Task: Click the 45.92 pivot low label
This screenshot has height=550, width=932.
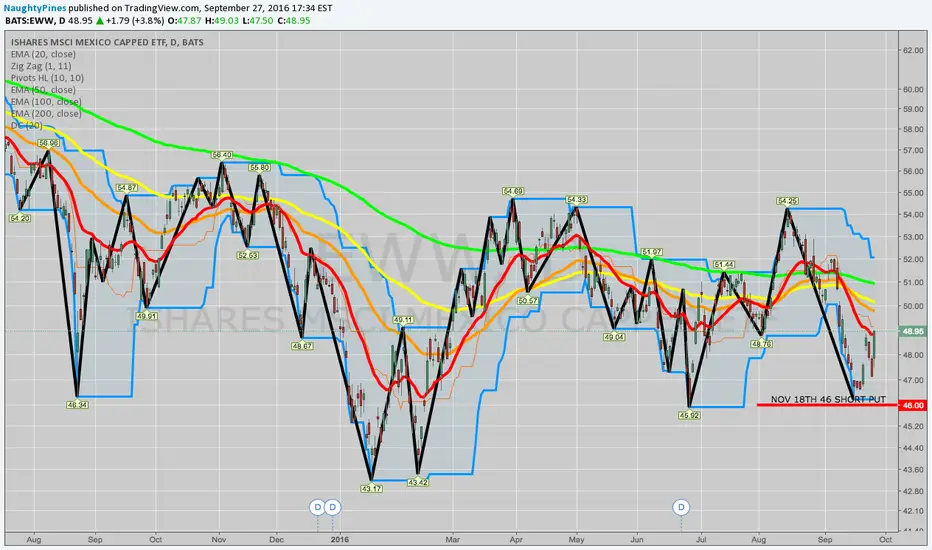Action: point(689,415)
